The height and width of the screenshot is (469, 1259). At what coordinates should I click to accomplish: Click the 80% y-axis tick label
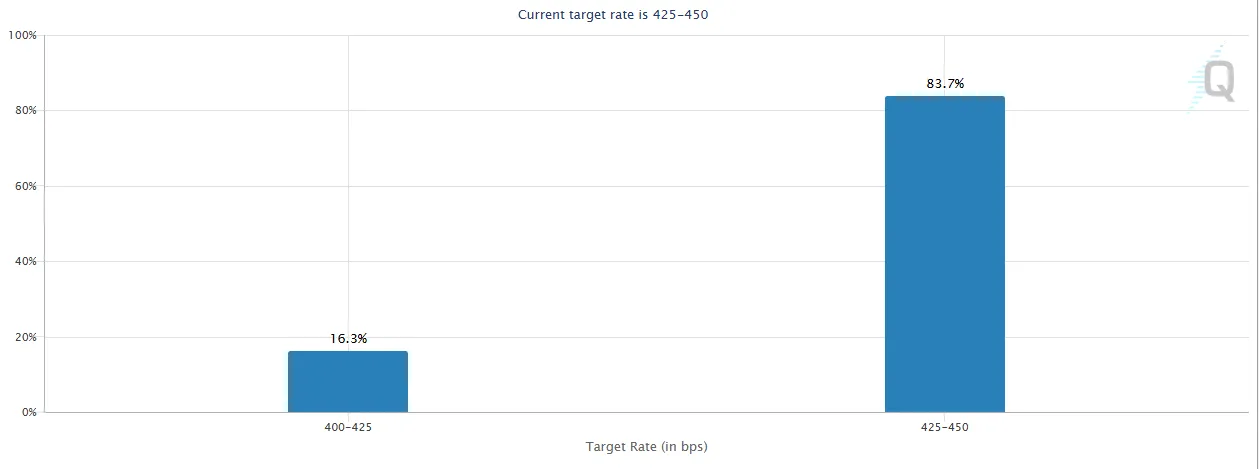25,110
